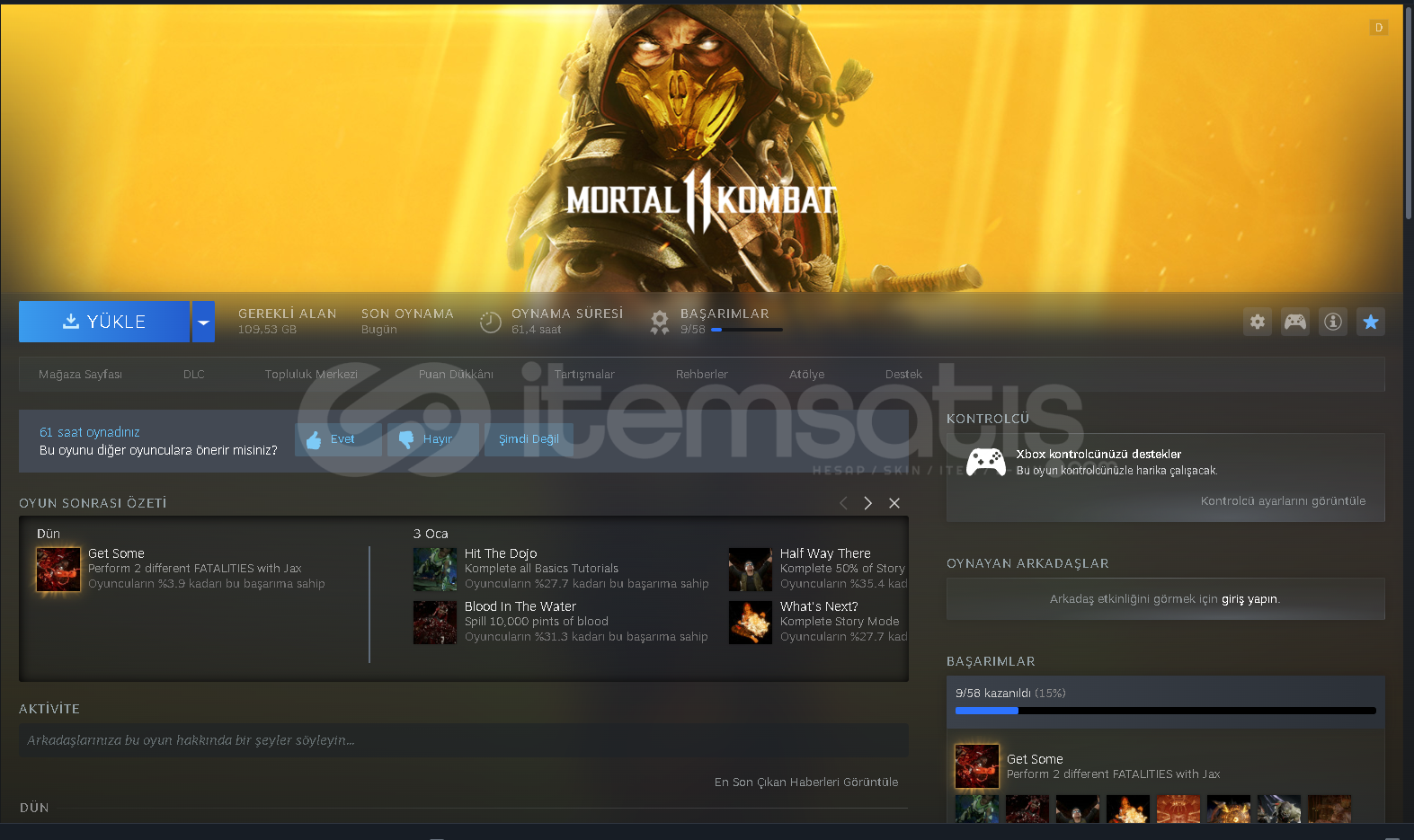Click What's Next? achievement icon
Screen dimensions: 1414x840
(751, 623)
